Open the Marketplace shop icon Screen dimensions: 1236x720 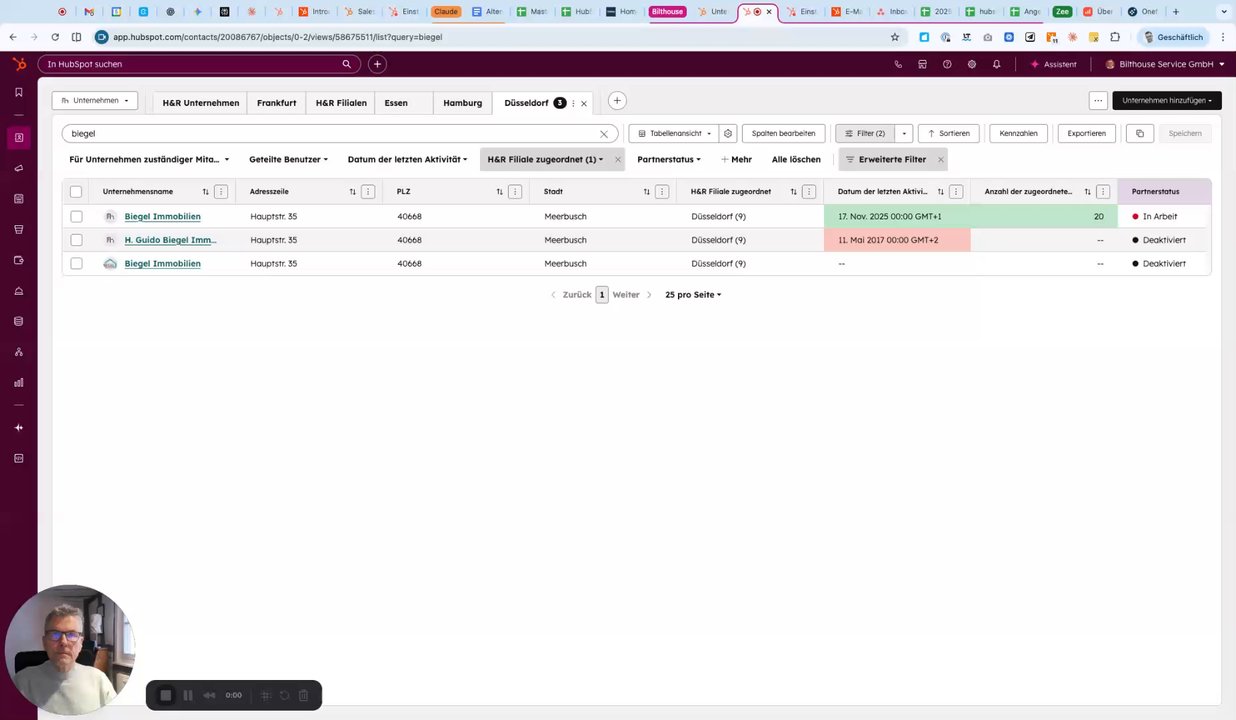click(922, 64)
